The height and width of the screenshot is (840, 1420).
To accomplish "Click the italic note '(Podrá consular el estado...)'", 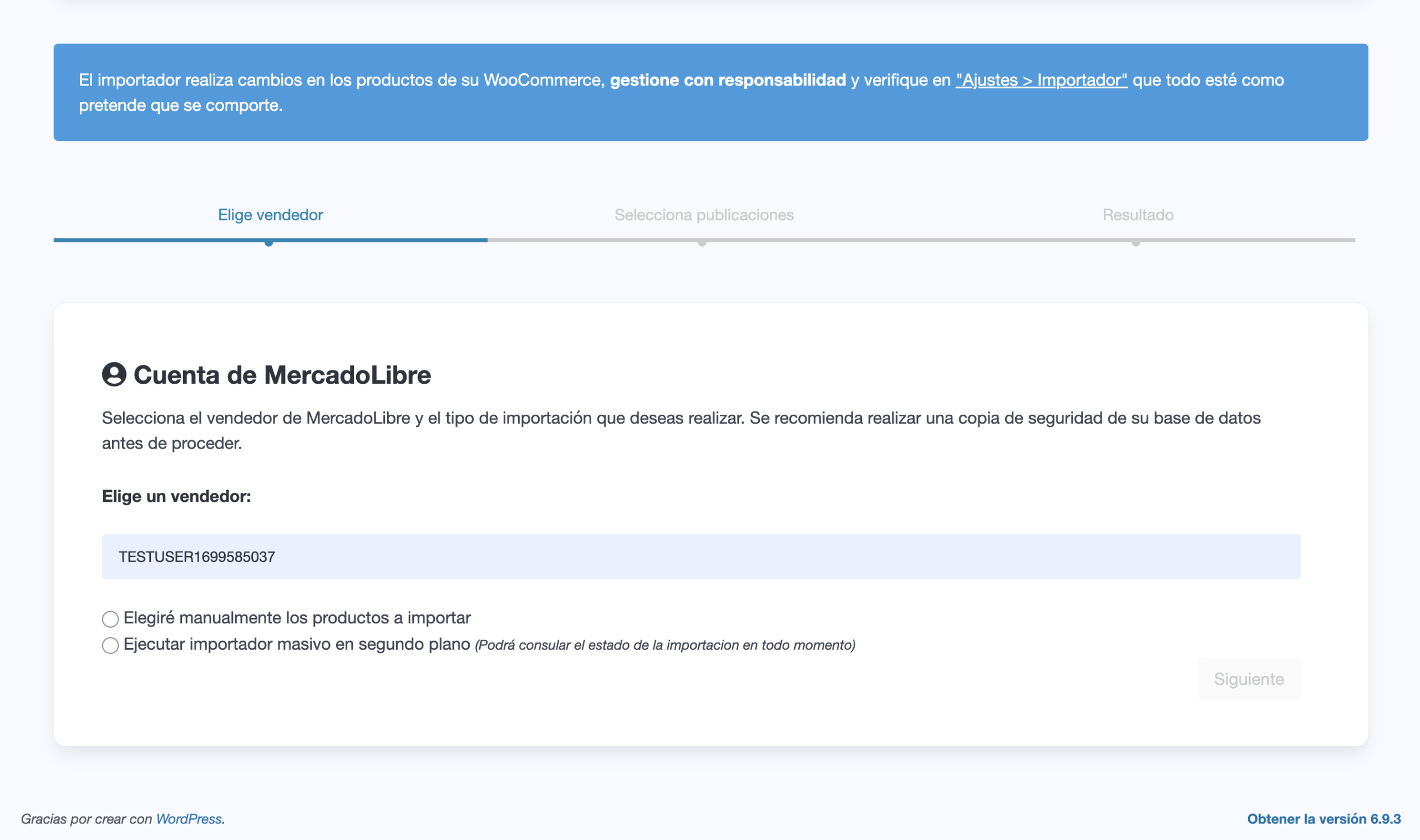I will click(665, 645).
